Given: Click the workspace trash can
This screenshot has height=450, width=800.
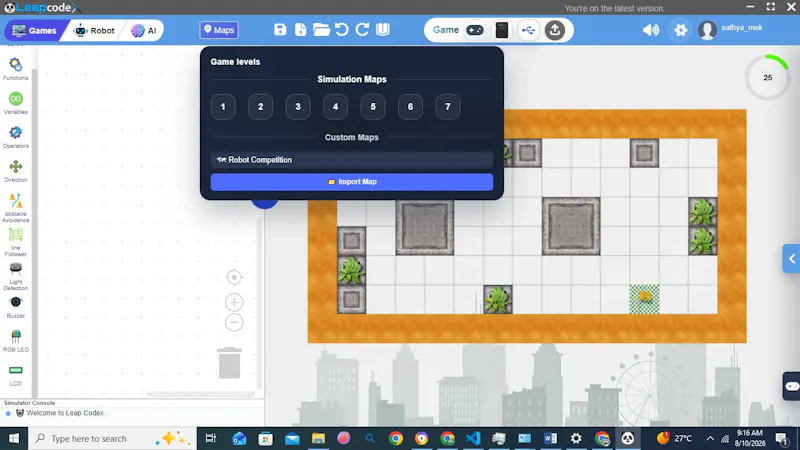Looking at the screenshot, I should (x=230, y=363).
